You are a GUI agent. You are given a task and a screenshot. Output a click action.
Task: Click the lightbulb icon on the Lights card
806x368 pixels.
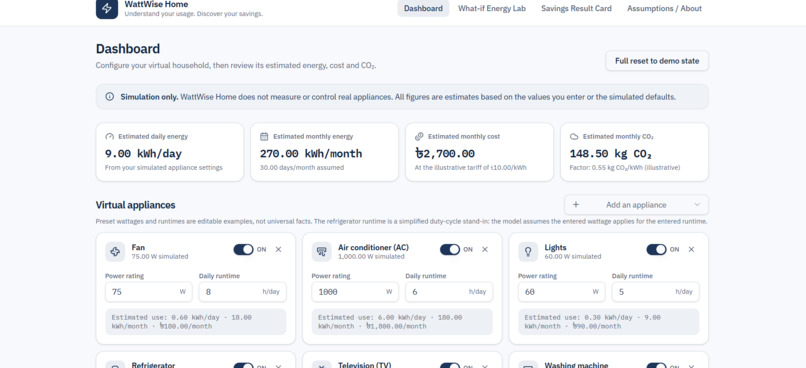(x=528, y=252)
